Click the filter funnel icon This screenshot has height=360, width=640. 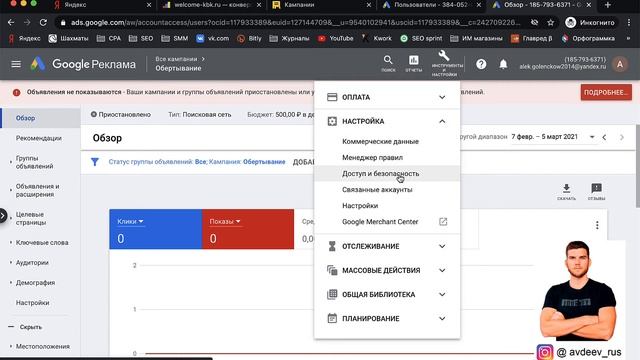coord(95,162)
